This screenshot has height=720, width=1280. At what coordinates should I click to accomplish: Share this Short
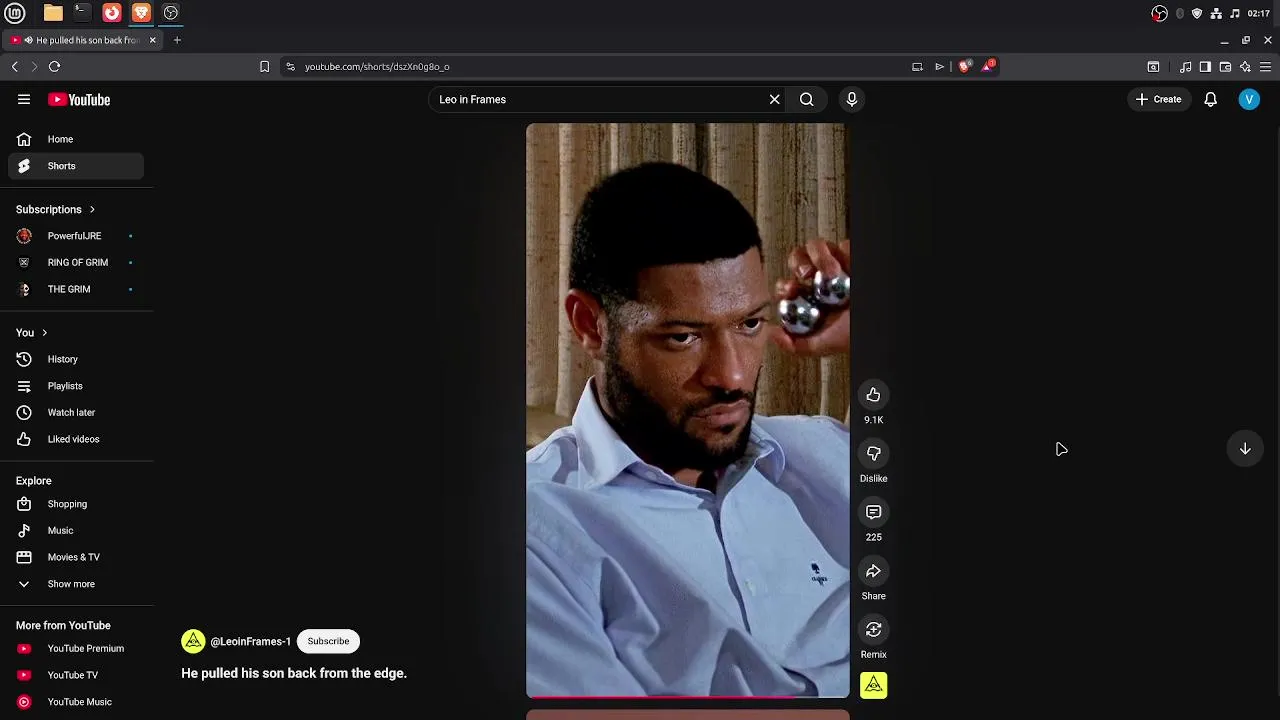[x=873, y=571]
